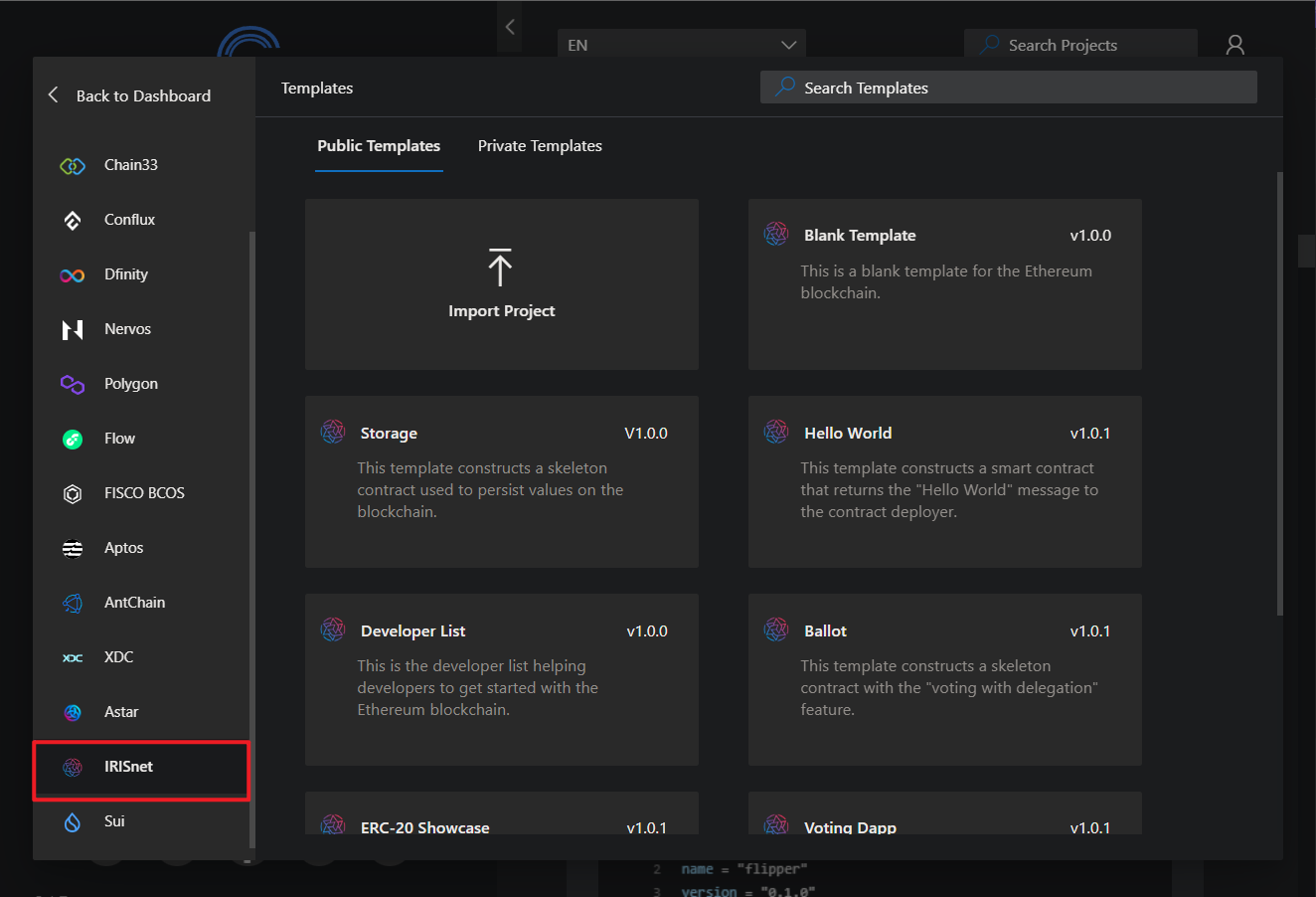Viewport: 1316px width, 897px height.
Task: Open the Ballot template card
Action: (945, 680)
